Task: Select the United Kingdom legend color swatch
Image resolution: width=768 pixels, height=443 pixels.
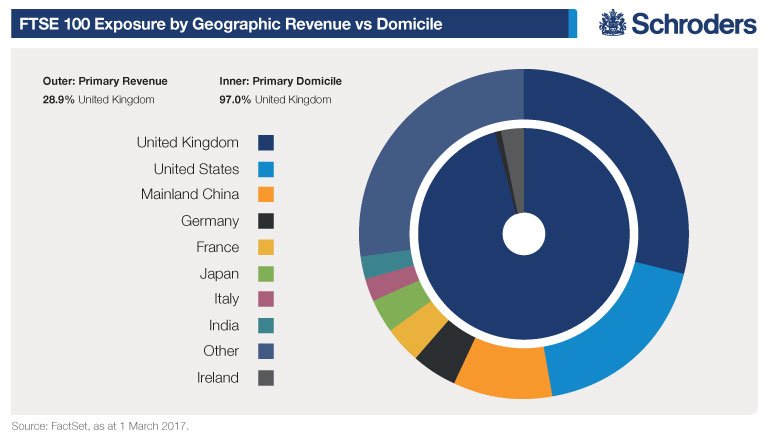Action: [265, 143]
